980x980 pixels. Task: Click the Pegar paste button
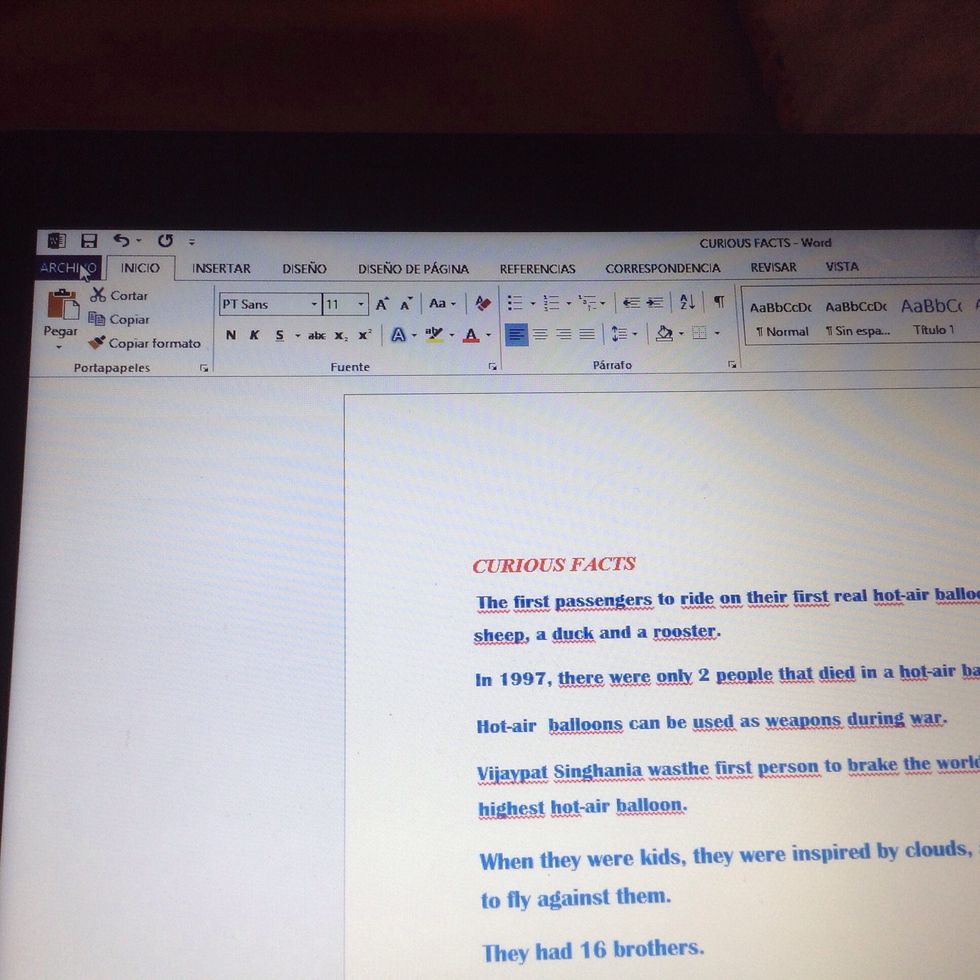click(x=61, y=314)
